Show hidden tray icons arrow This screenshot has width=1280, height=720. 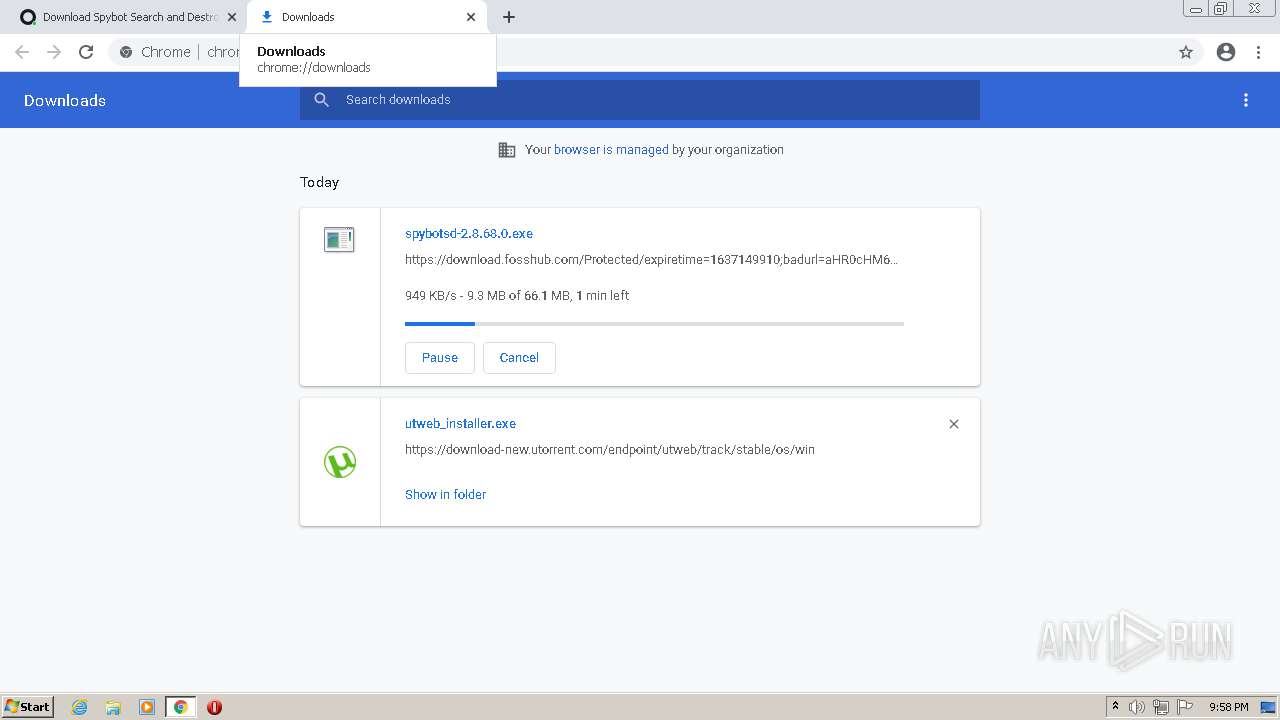(x=1115, y=707)
